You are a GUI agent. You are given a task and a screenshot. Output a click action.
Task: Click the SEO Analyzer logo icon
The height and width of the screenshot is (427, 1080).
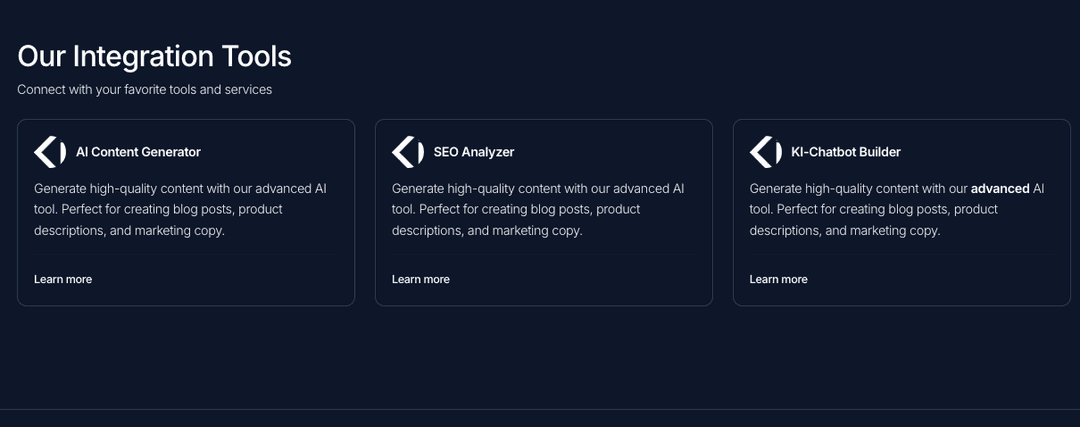click(408, 152)
